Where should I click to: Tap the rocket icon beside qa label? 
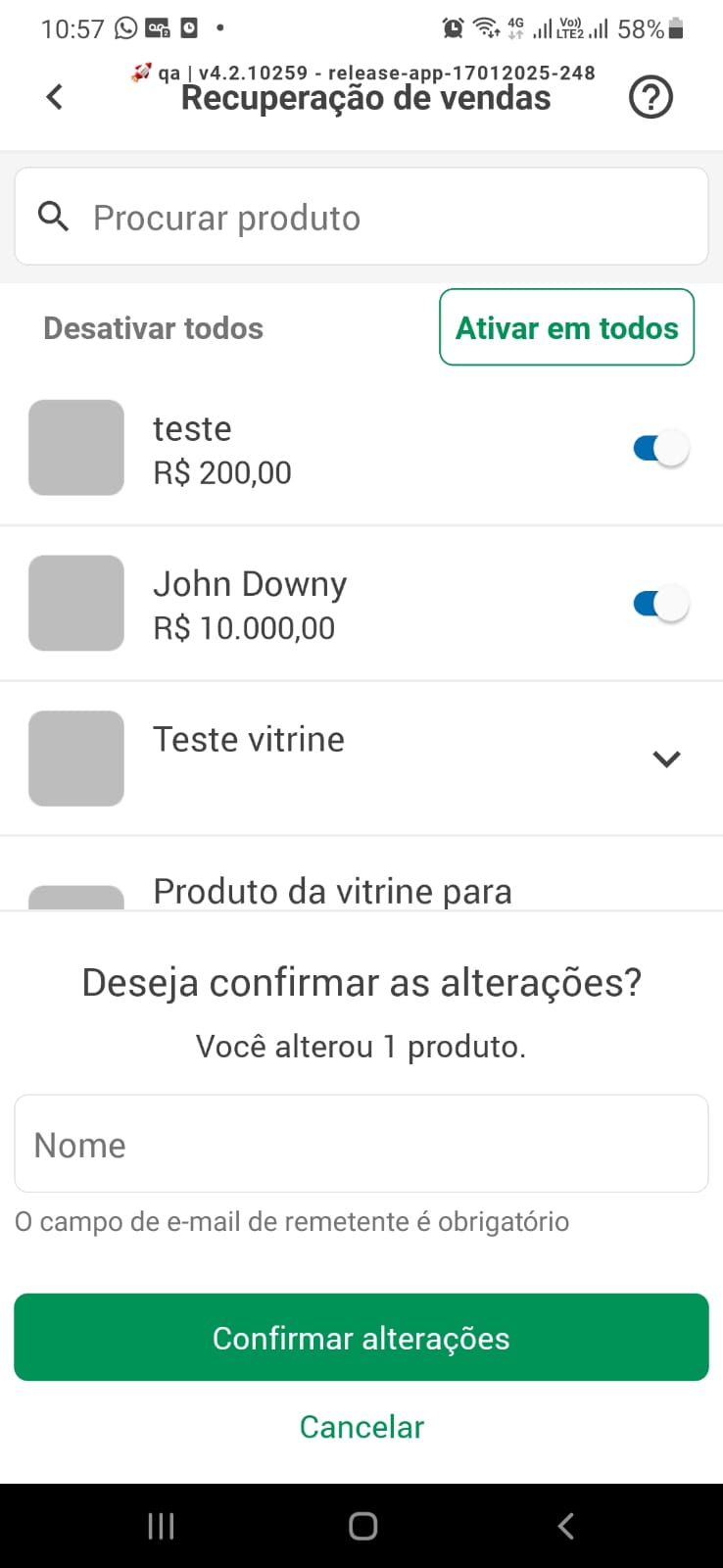tap(141, 72)
